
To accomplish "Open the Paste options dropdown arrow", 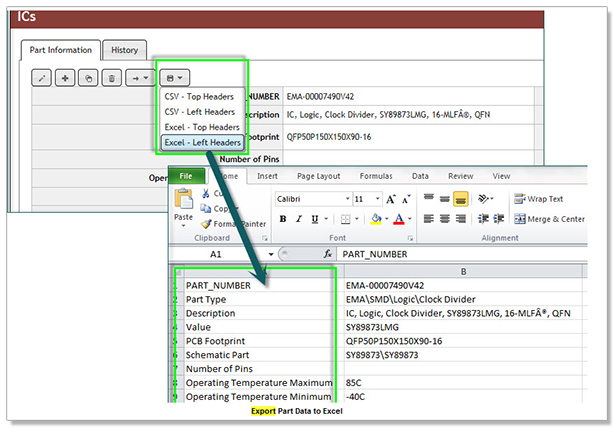I will [184, 226].
